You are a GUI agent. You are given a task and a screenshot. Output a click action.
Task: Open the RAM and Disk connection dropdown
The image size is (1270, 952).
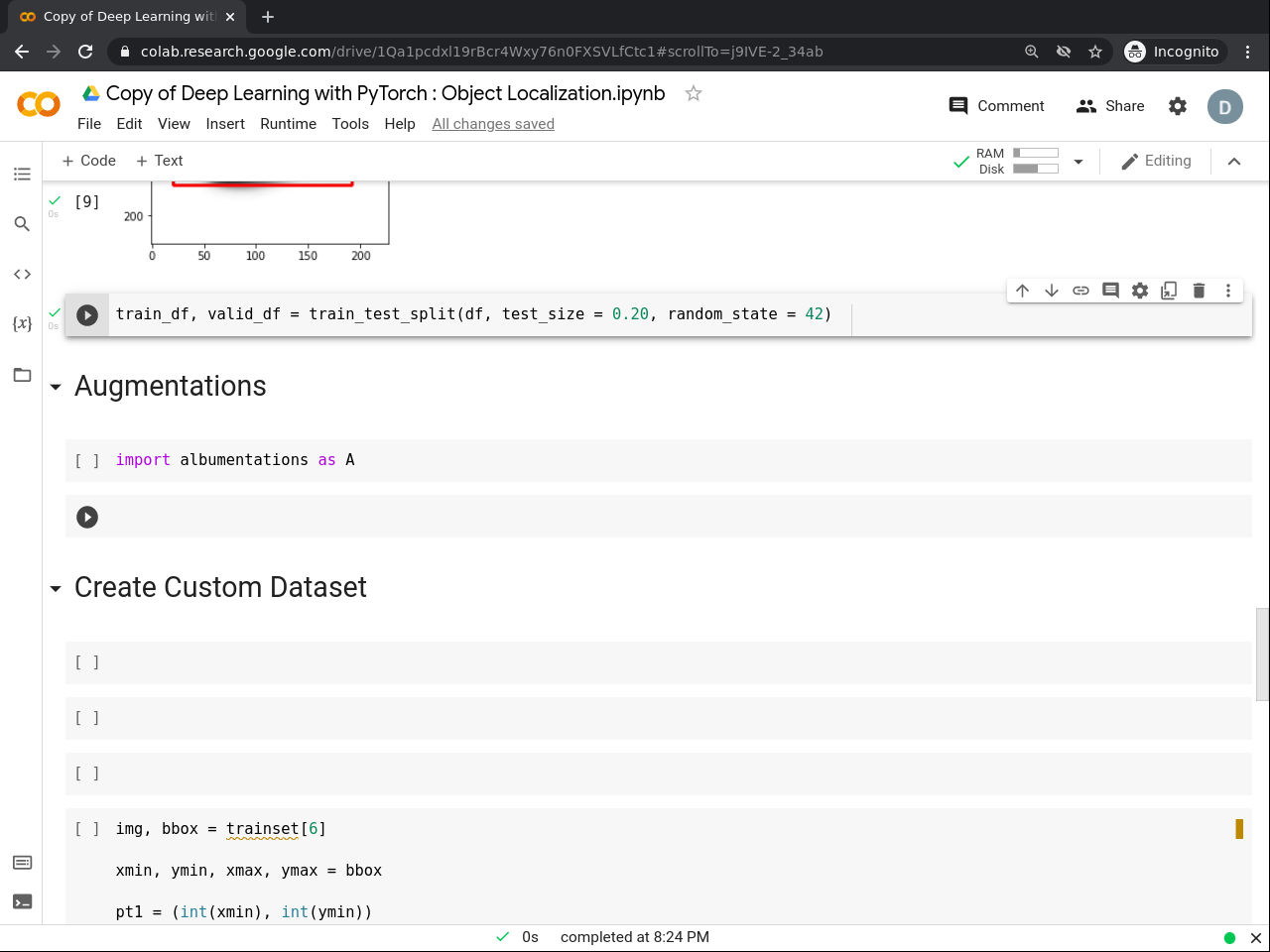click(1079, 162)
